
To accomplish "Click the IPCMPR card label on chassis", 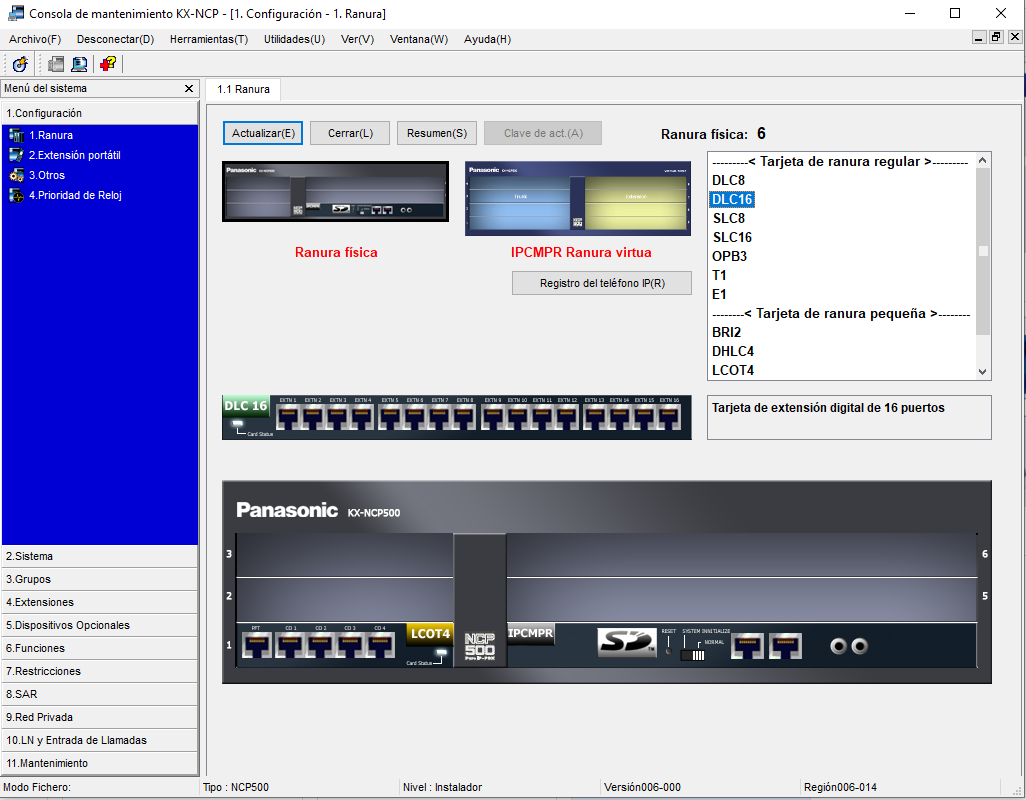I will click(531, 633).
